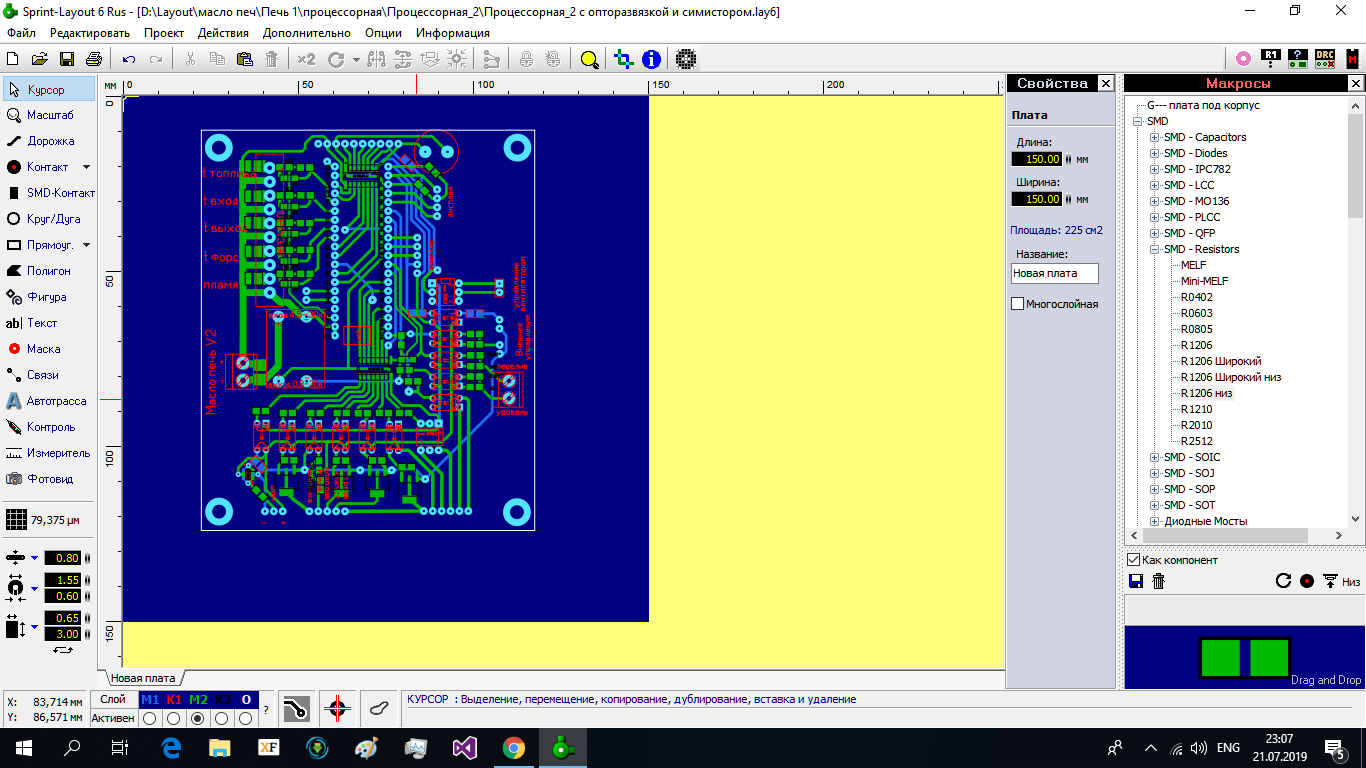This screenshot has height=768, width=1366.
Task: Select the Курсор tool
Action: tap(49, 90)
